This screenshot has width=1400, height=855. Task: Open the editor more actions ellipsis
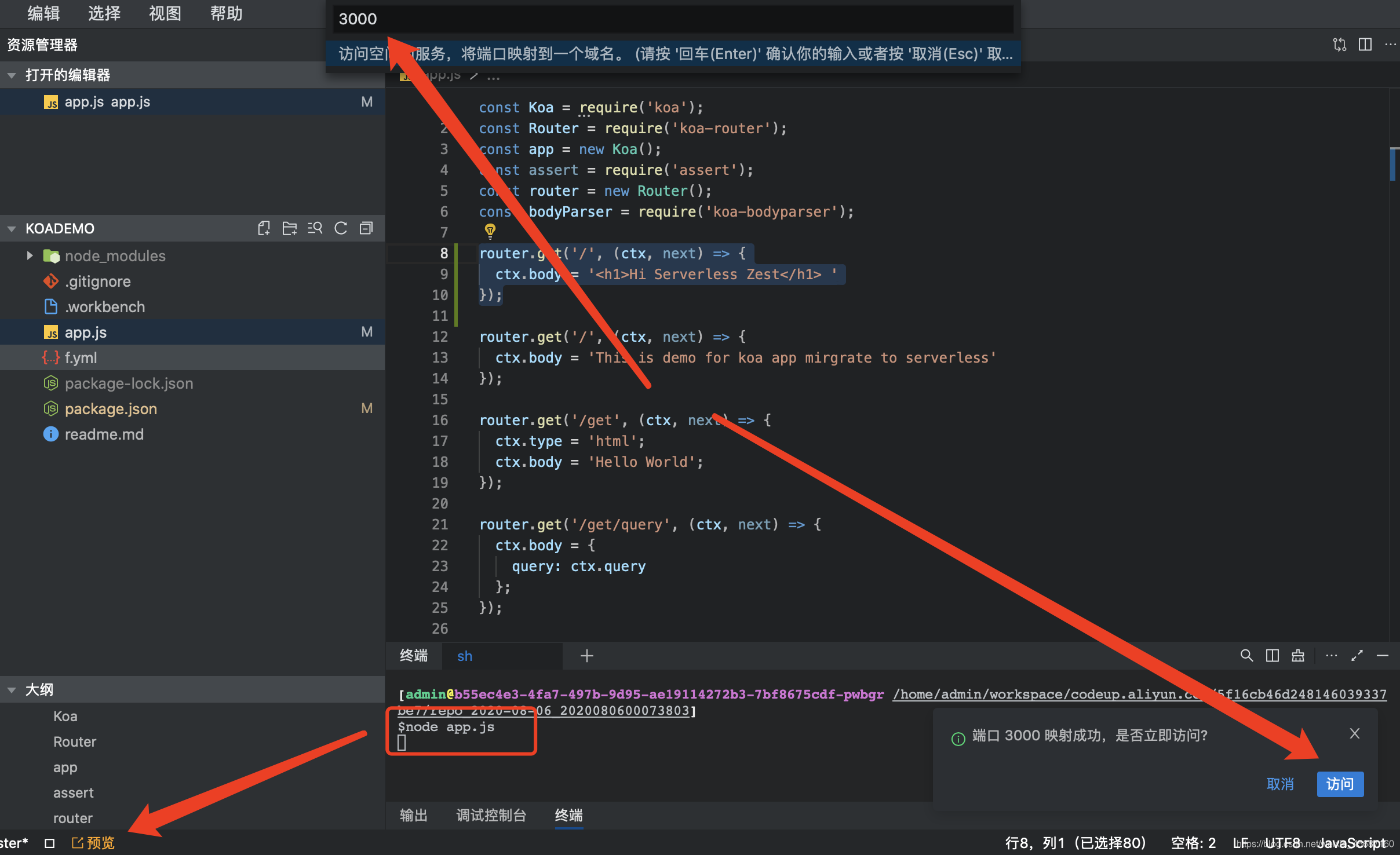pos(1390,45)
